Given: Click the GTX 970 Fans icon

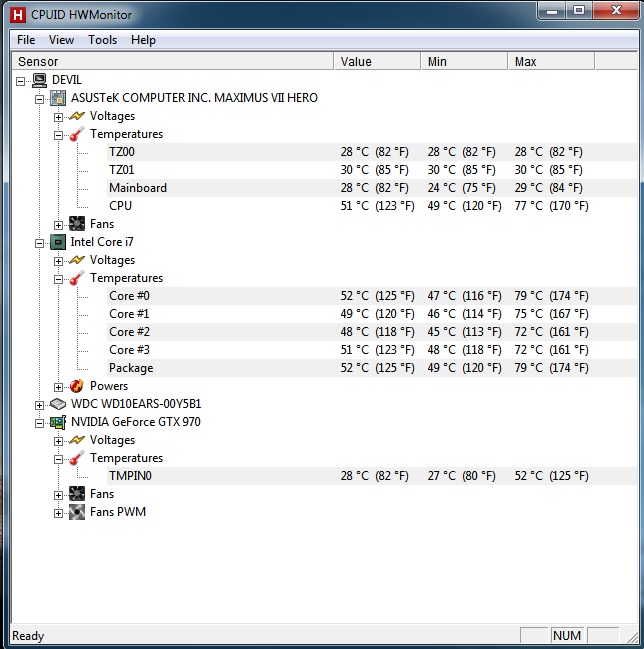Looking at the screenshot, I should click(x=77, y=494).
